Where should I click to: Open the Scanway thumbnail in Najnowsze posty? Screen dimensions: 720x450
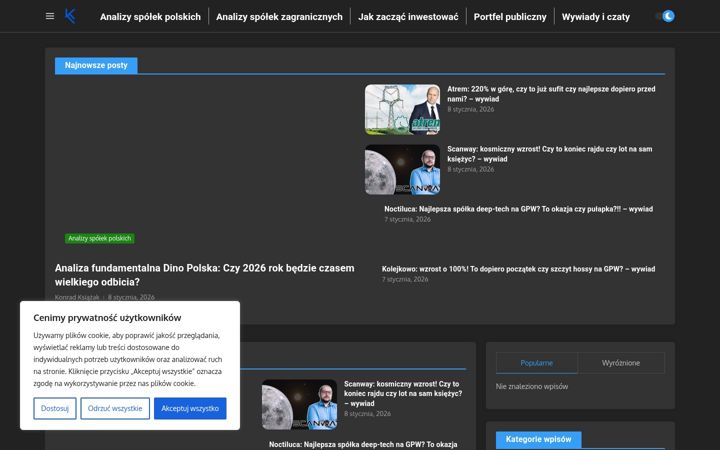[402, 169]
